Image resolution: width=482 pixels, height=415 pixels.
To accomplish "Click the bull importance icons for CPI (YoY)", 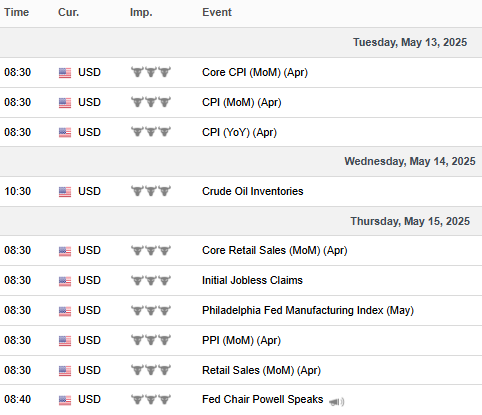I will pos(151,132).
